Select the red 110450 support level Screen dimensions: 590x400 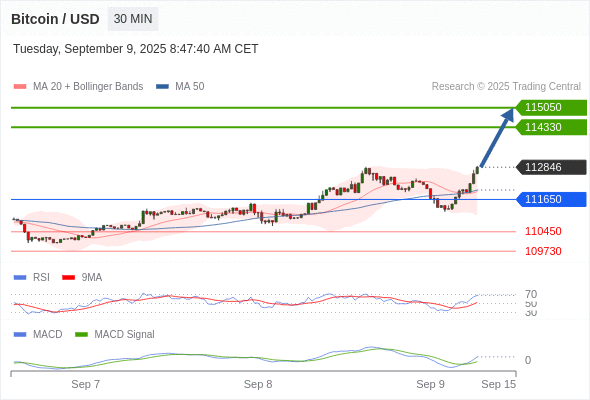[x=543, y=231]
